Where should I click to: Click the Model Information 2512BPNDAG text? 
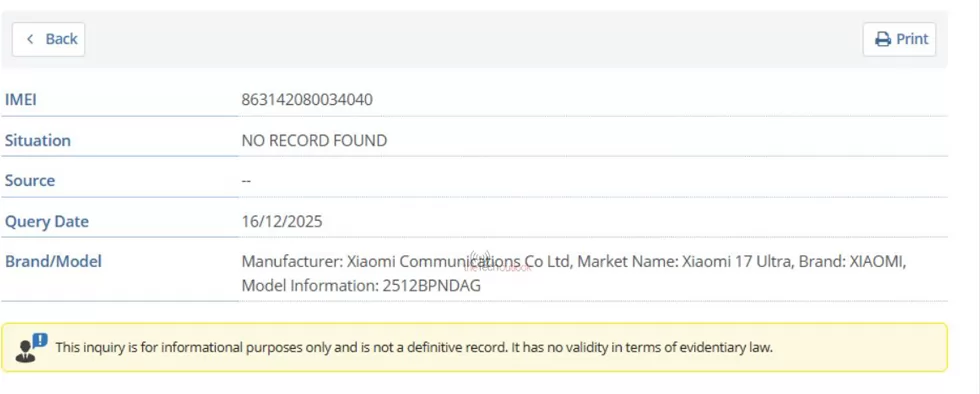click(361, 285)
